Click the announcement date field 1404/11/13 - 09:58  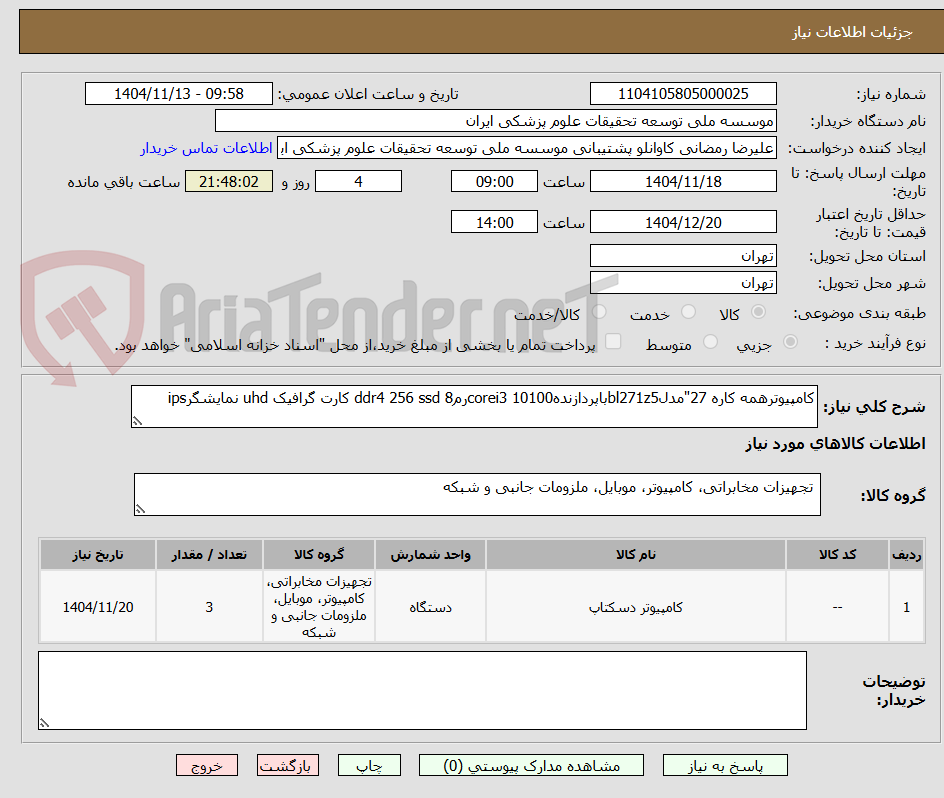click(x=179, y=94)
